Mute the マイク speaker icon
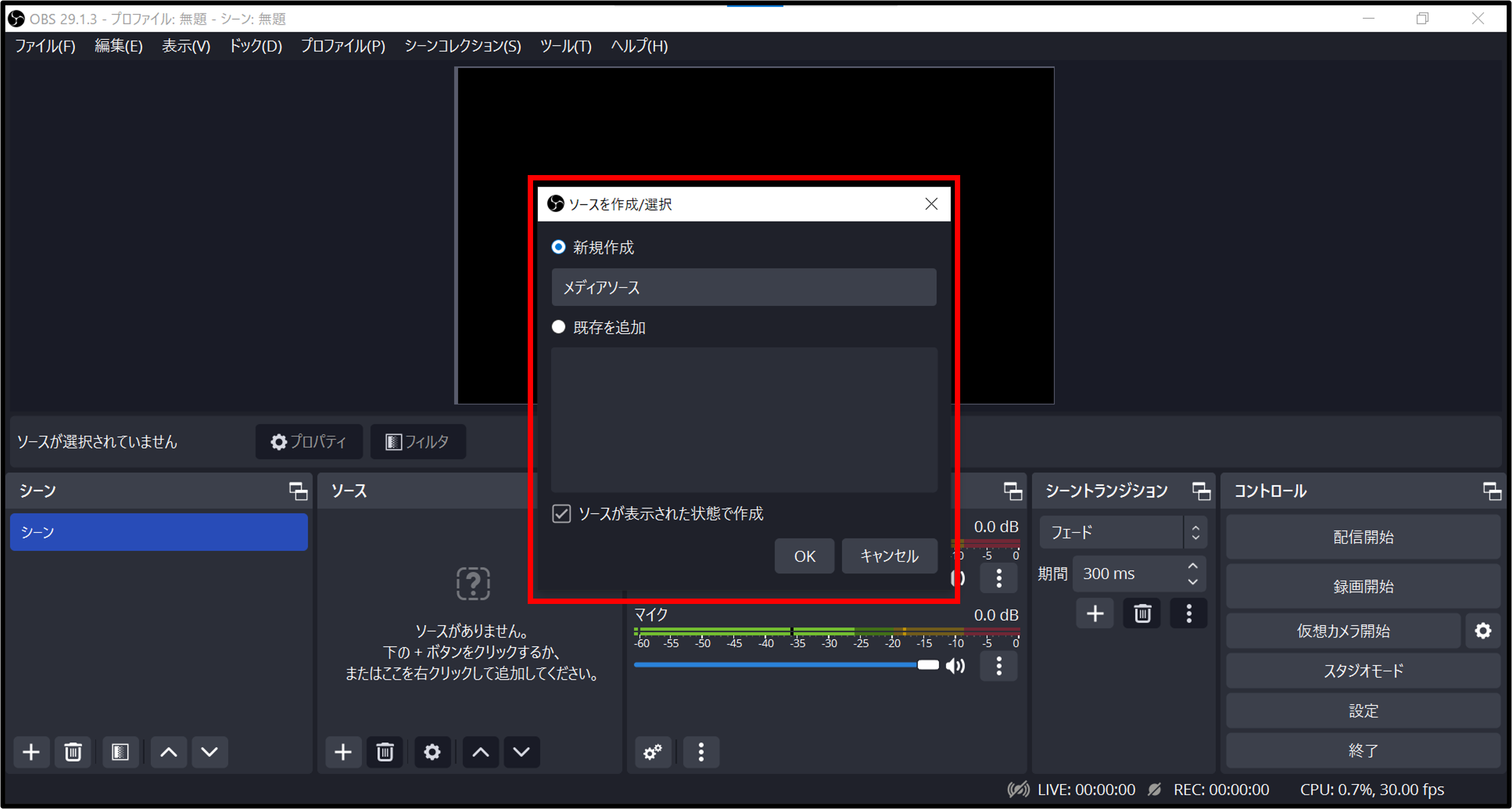Screen dimensions: 1512x809 pos(955,666)
